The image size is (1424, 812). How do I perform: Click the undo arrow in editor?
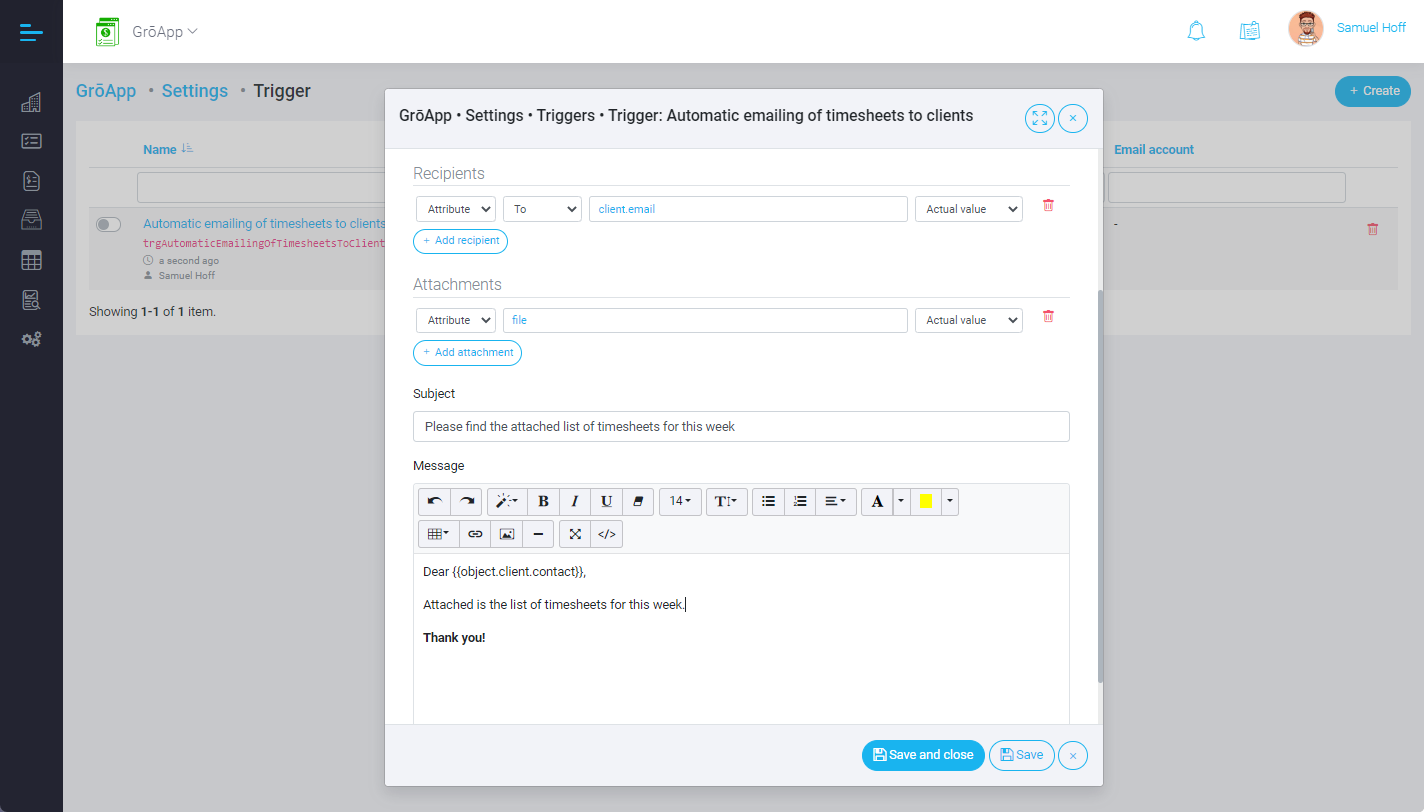click(434, 501)
